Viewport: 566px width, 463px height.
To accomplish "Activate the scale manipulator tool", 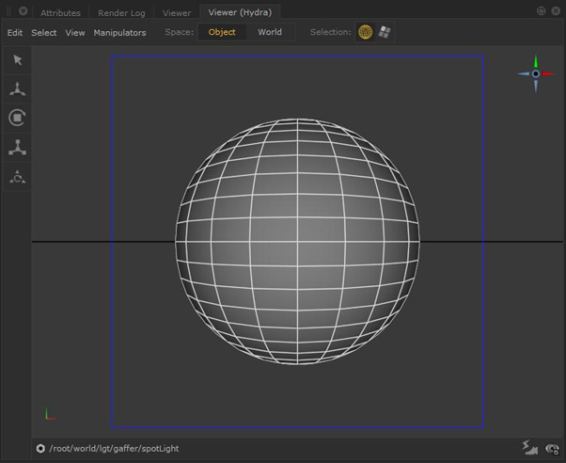I will coord(17,148).
